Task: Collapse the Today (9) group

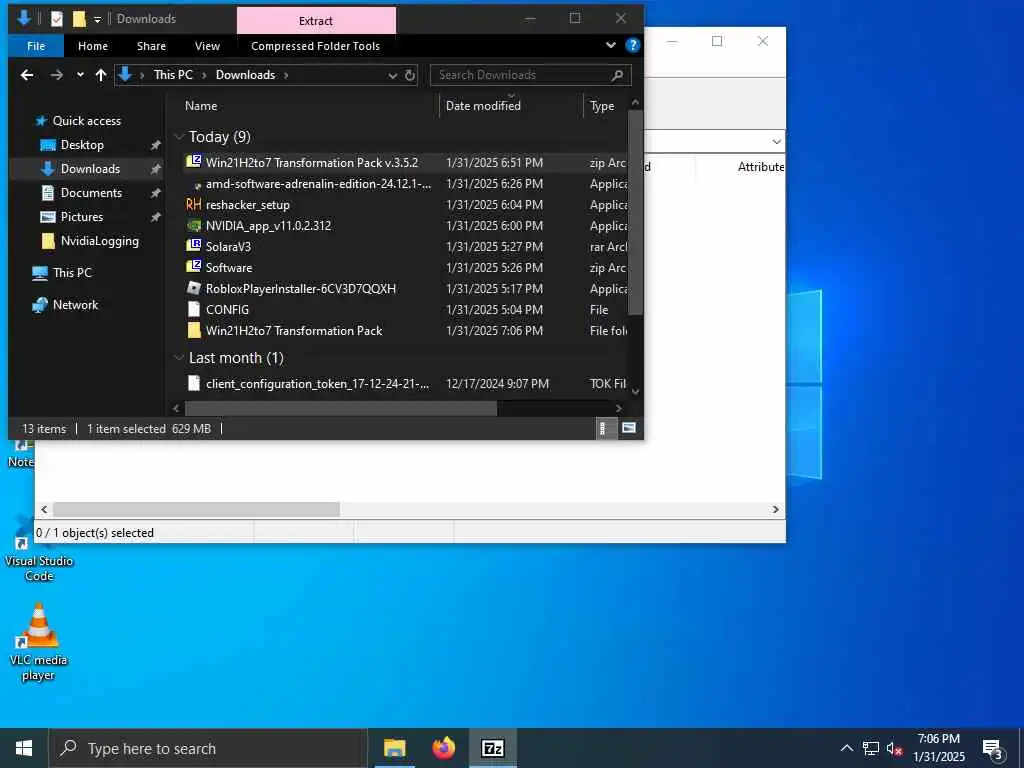Action: click(179, 136)
